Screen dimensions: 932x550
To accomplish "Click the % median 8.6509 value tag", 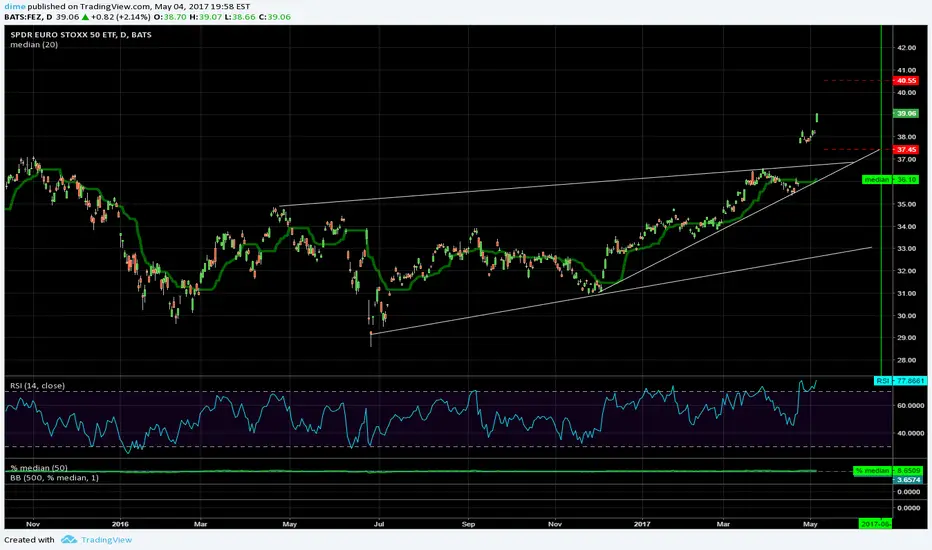I will coord(888,470).
